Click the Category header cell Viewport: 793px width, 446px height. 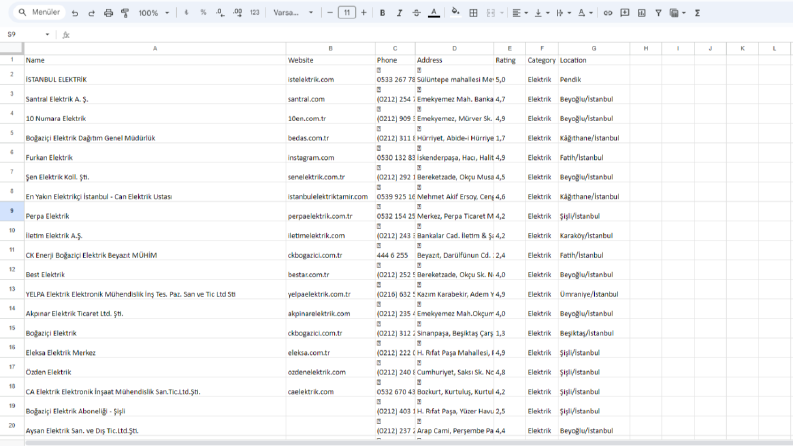(x=542, y=60)
